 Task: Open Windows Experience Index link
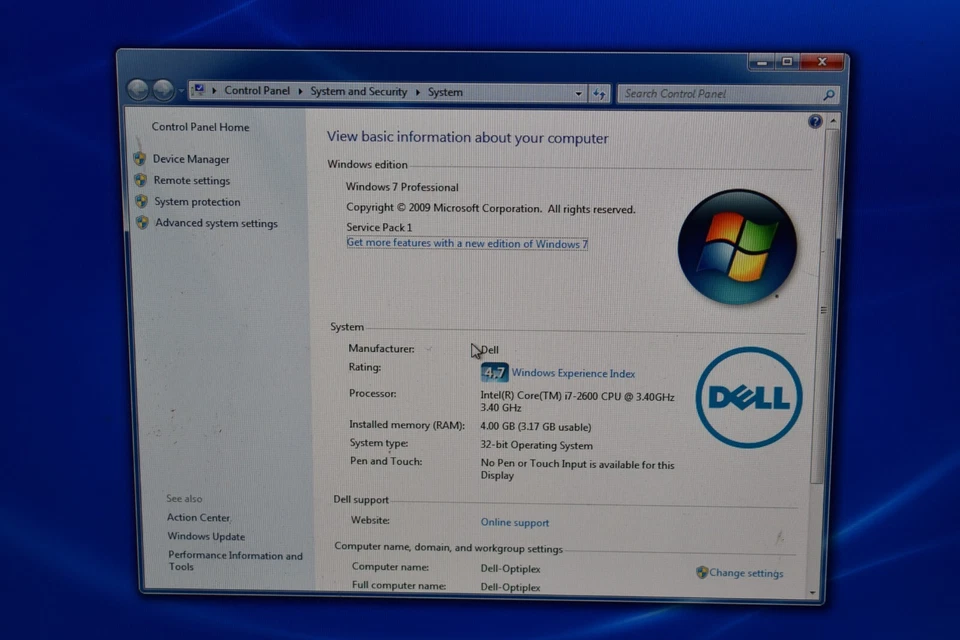(x=573, y=373)
